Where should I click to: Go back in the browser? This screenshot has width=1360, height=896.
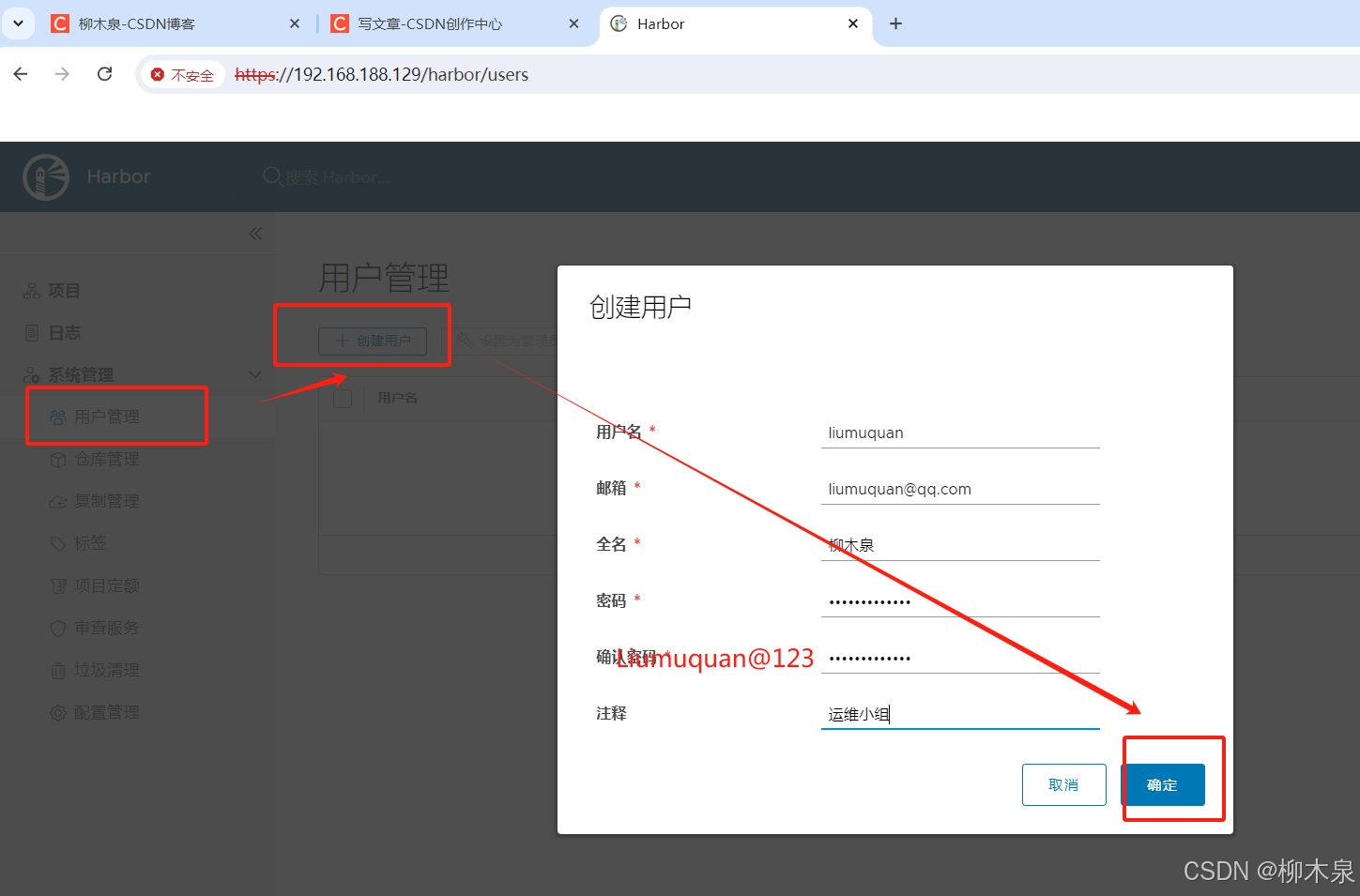point(21,74)
